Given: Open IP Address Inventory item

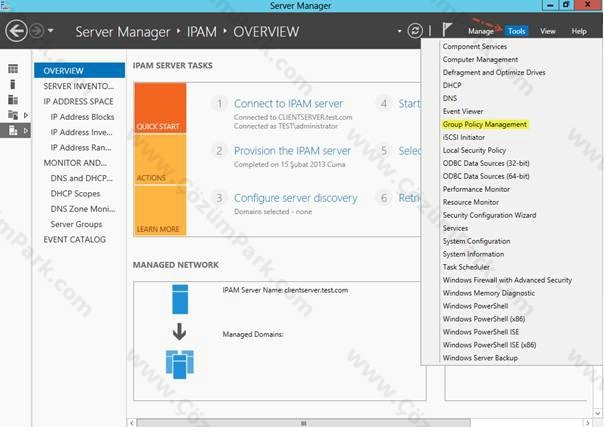Looking at the screenshot, I should [x=81, y=132].
